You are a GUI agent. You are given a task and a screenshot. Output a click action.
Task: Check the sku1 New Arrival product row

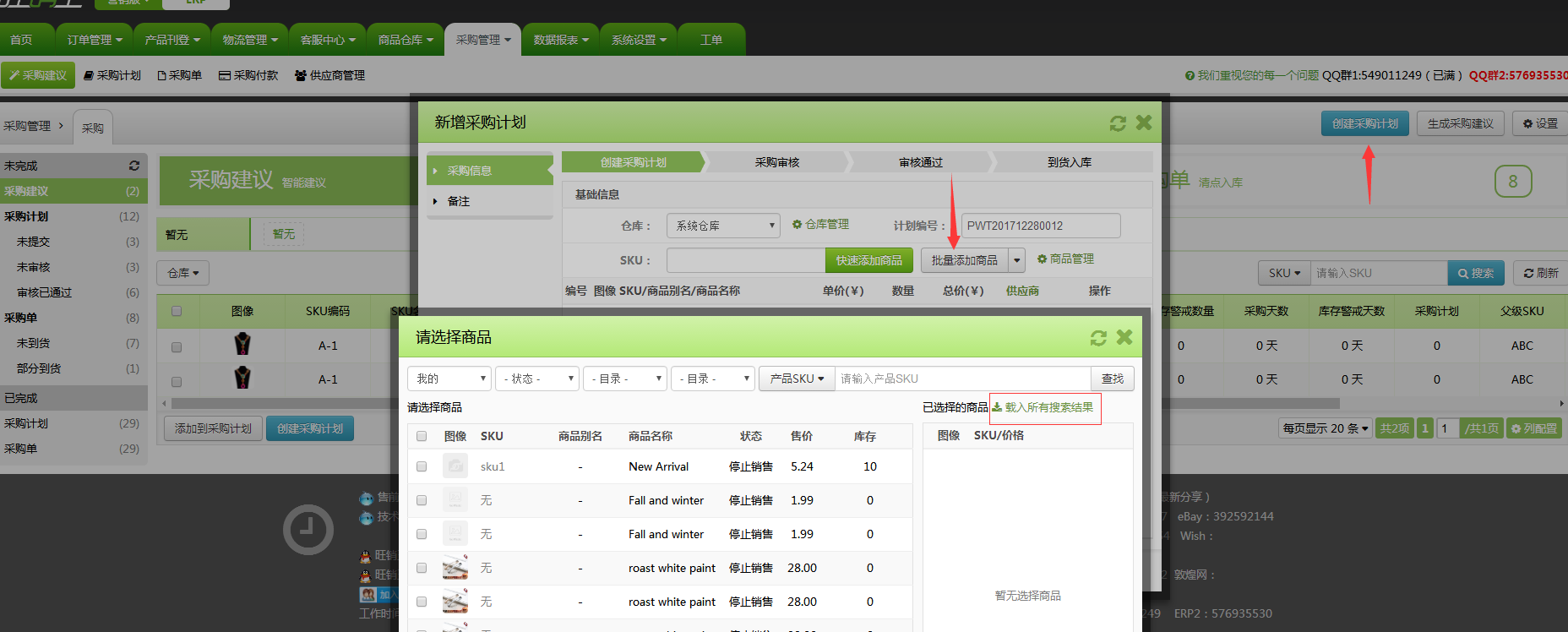tap(422, 466)
